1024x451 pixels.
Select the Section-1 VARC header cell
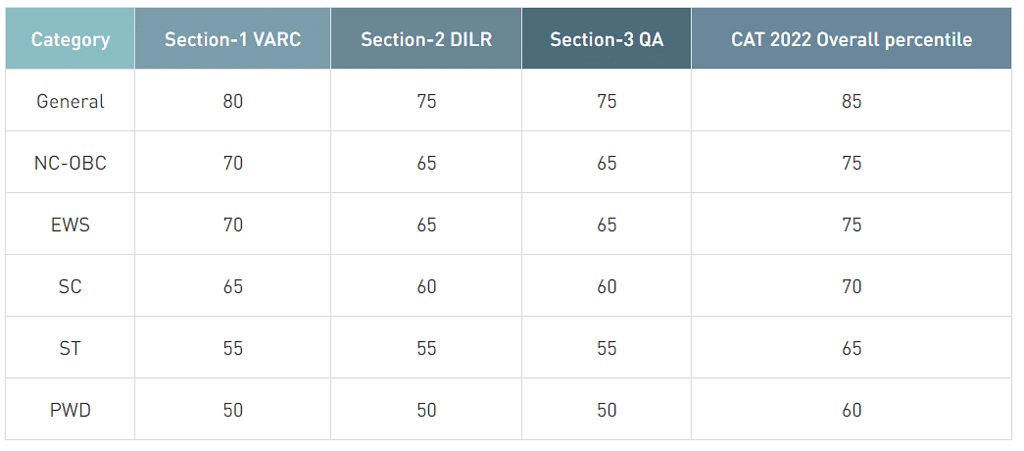(233, 40)
